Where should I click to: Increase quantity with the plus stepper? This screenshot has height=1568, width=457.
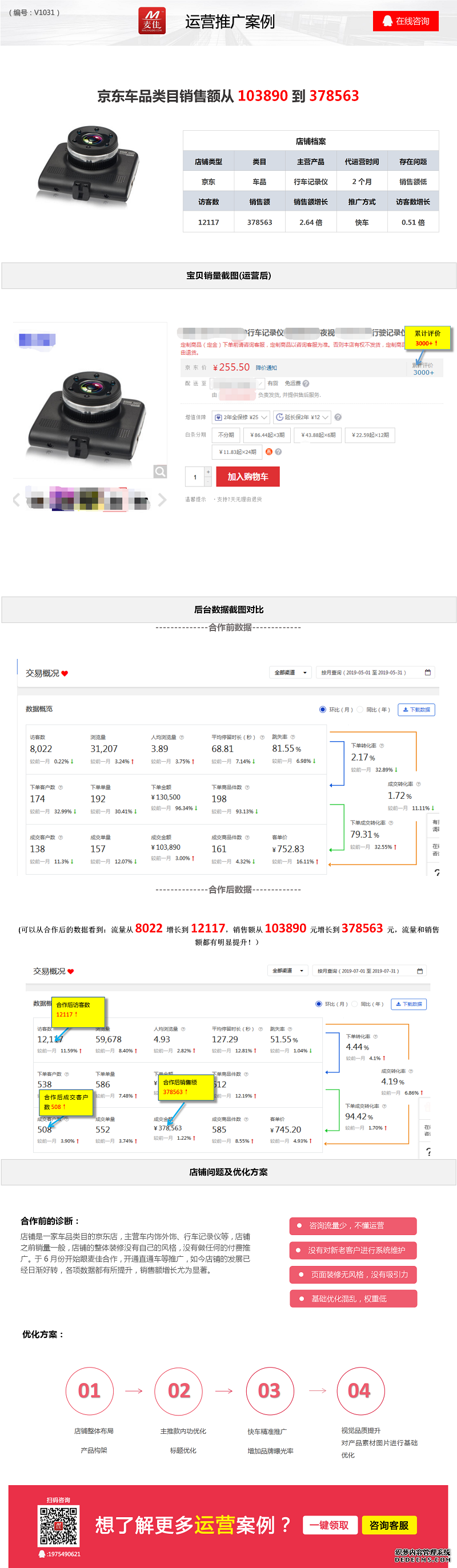[x=208, y=472]
